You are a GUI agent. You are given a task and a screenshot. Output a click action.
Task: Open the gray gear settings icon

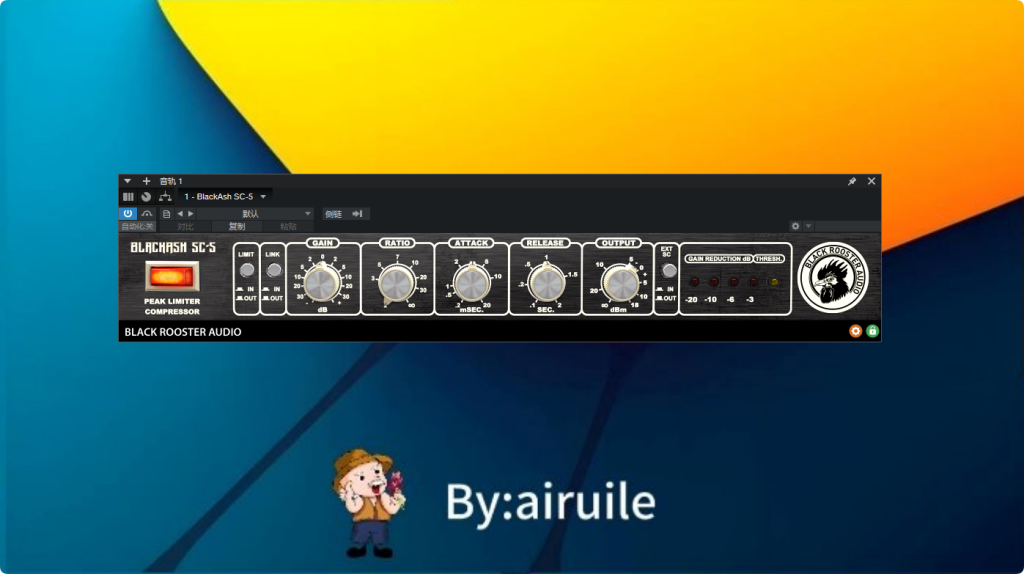point(795,226)
